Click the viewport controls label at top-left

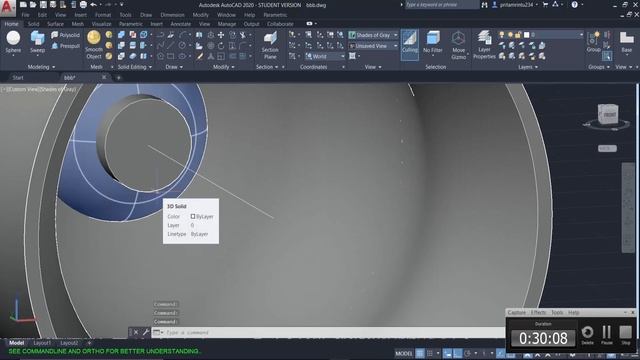pos(40,89)
